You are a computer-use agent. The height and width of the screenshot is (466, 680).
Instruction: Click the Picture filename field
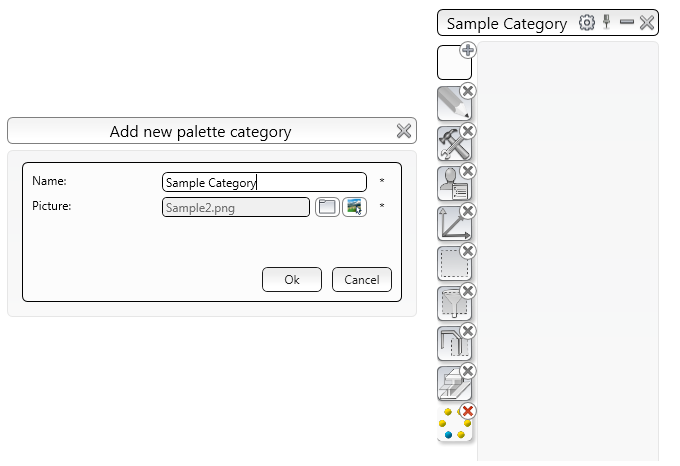click(236, 207)
